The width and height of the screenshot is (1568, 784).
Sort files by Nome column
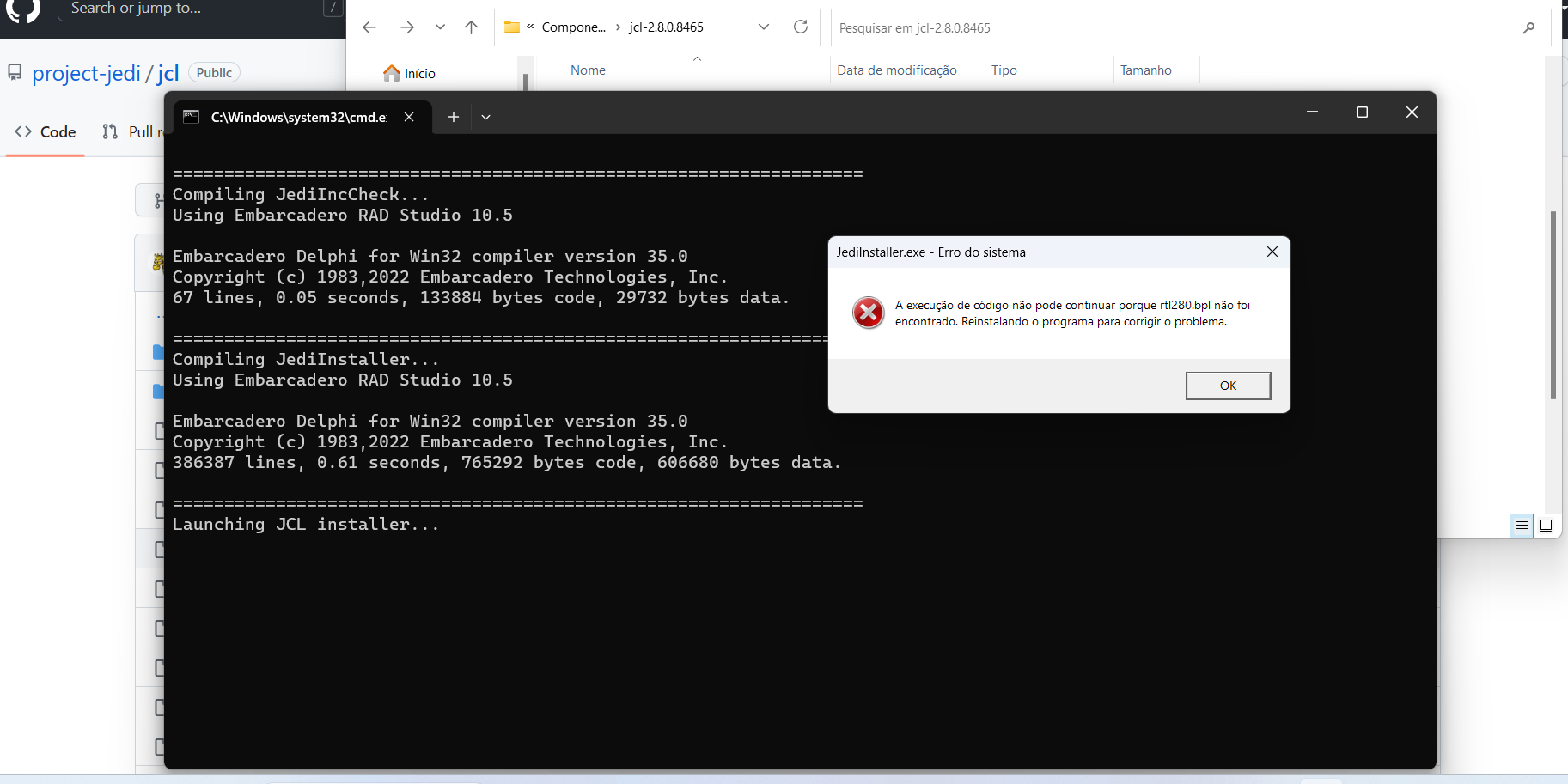588,70
